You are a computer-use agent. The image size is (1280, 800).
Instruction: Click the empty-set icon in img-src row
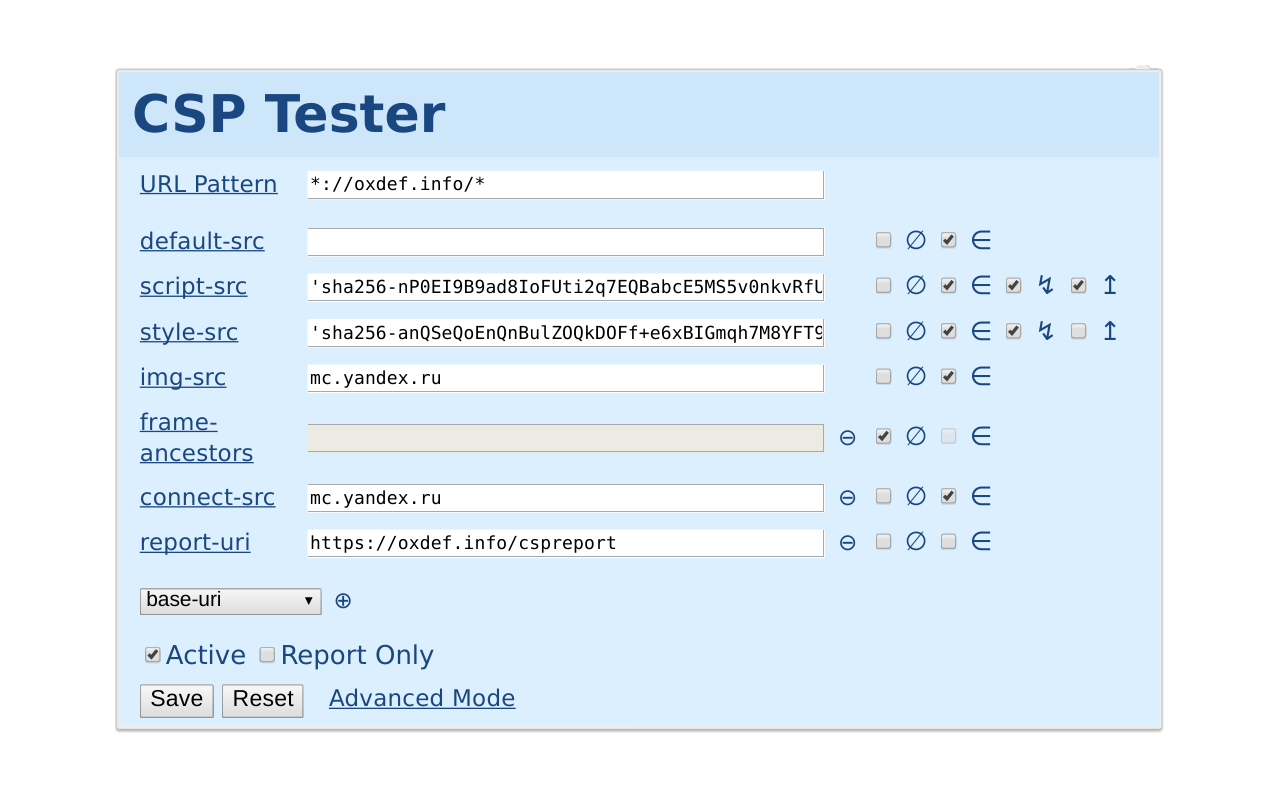tap(915, 376)
